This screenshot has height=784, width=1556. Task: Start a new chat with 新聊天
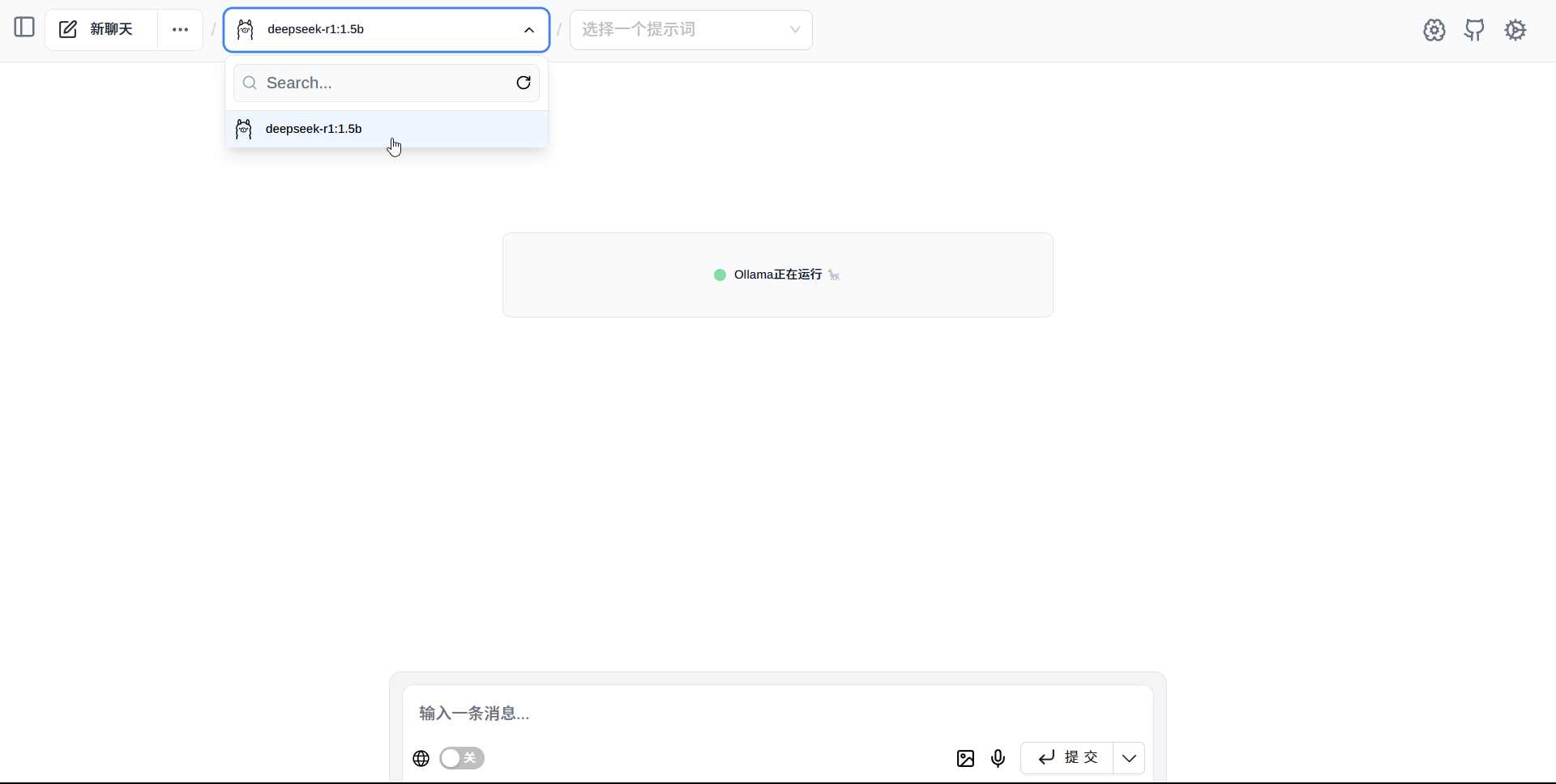pyautogui.click(x=101, y=30)
